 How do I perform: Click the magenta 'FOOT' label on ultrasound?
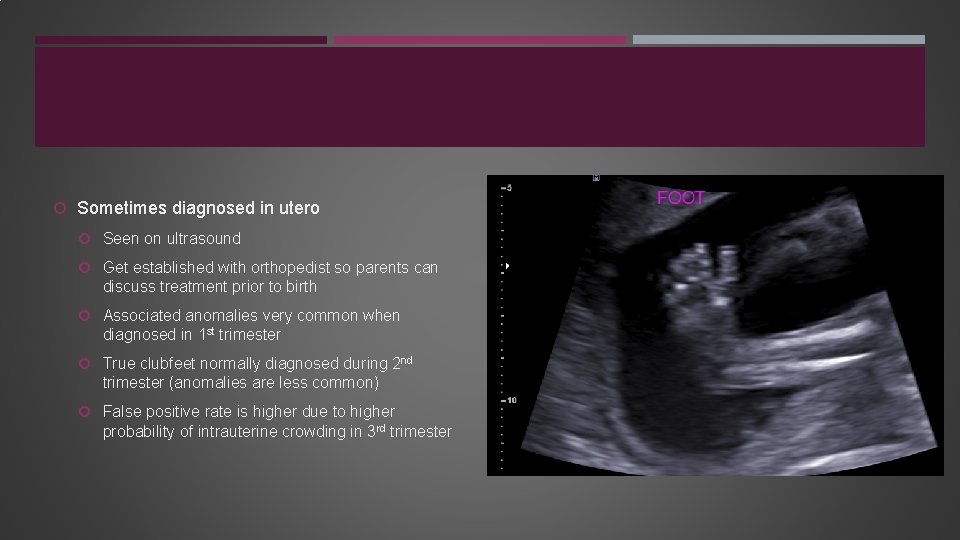click(680, 198)
